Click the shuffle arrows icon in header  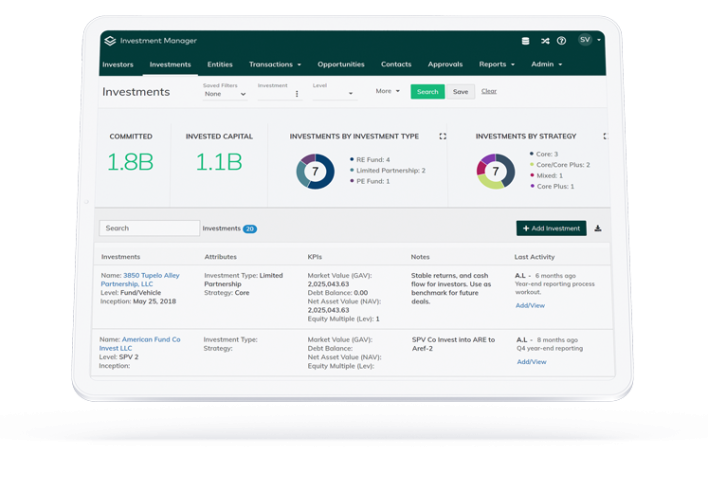pyautogui.click(x=545, y=41)
